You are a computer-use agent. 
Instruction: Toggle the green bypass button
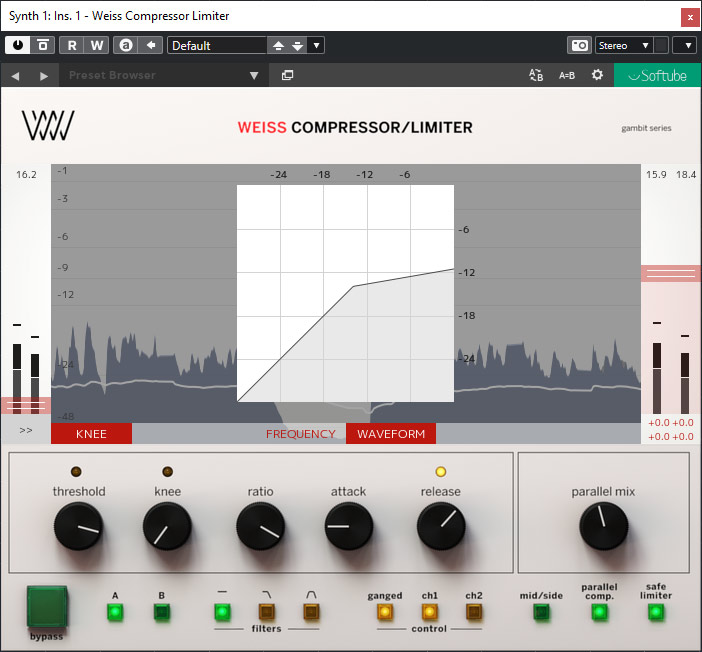pos(47,605)
